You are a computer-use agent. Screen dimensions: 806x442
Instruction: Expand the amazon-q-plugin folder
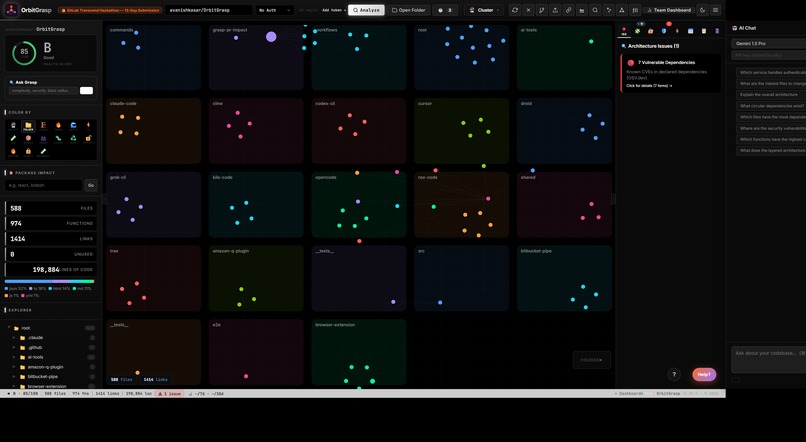tap(14, 367)
